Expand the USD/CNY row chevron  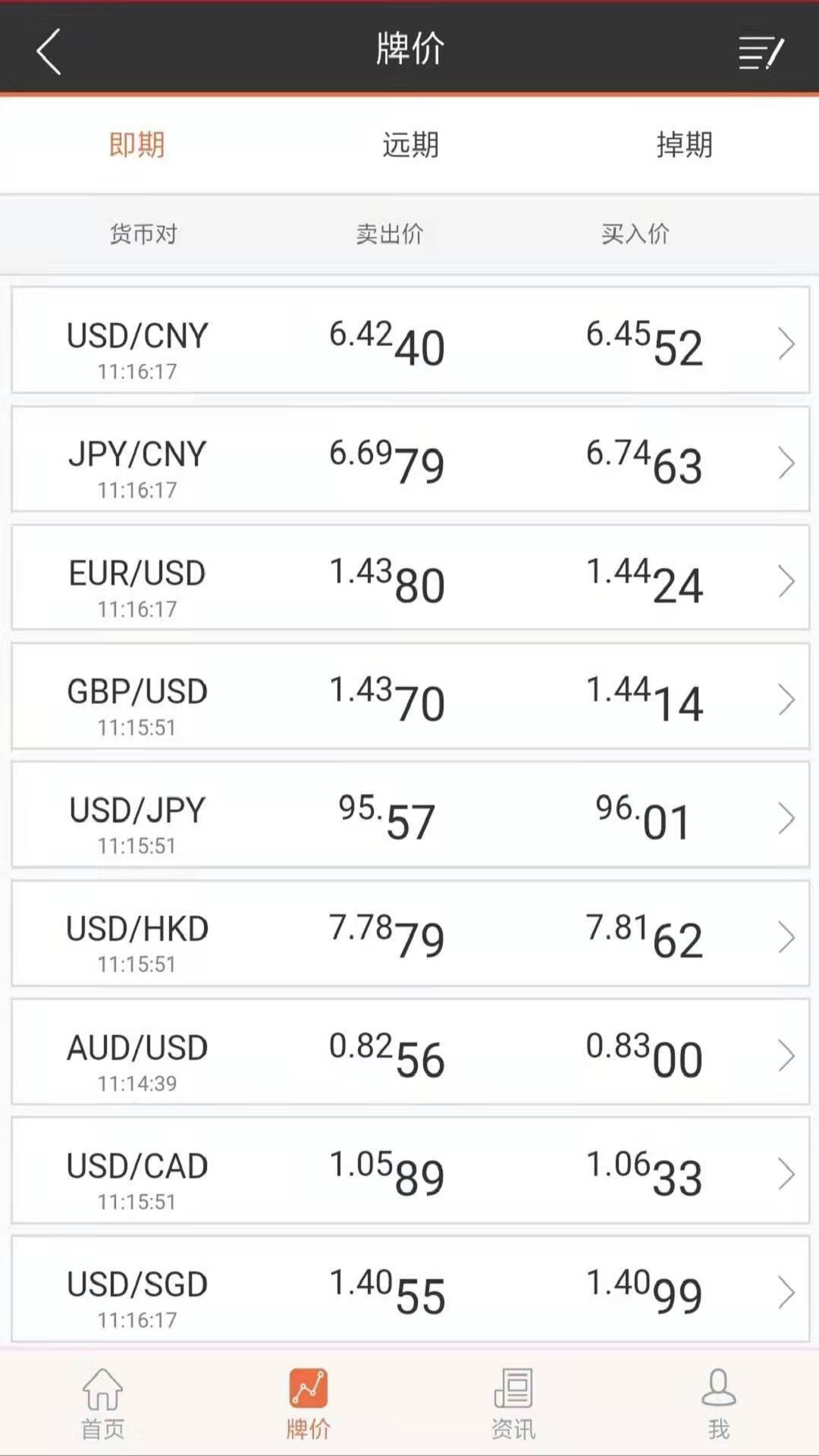[x=786, y=344]
